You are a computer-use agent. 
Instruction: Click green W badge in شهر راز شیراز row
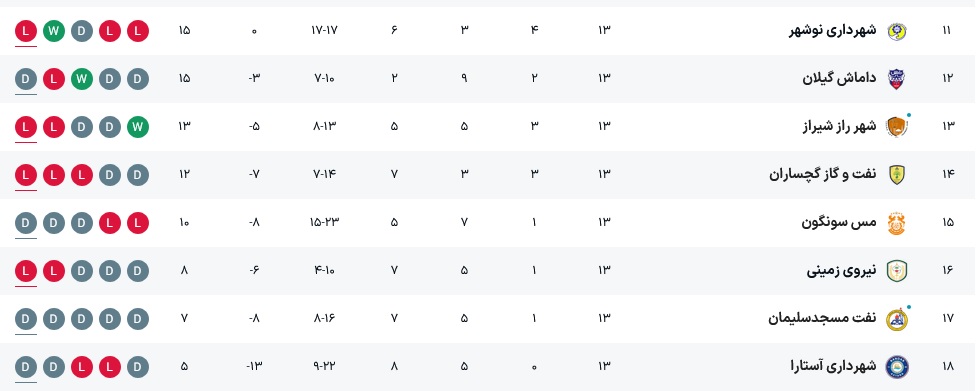pyautogui.click(x=138, y=126)
